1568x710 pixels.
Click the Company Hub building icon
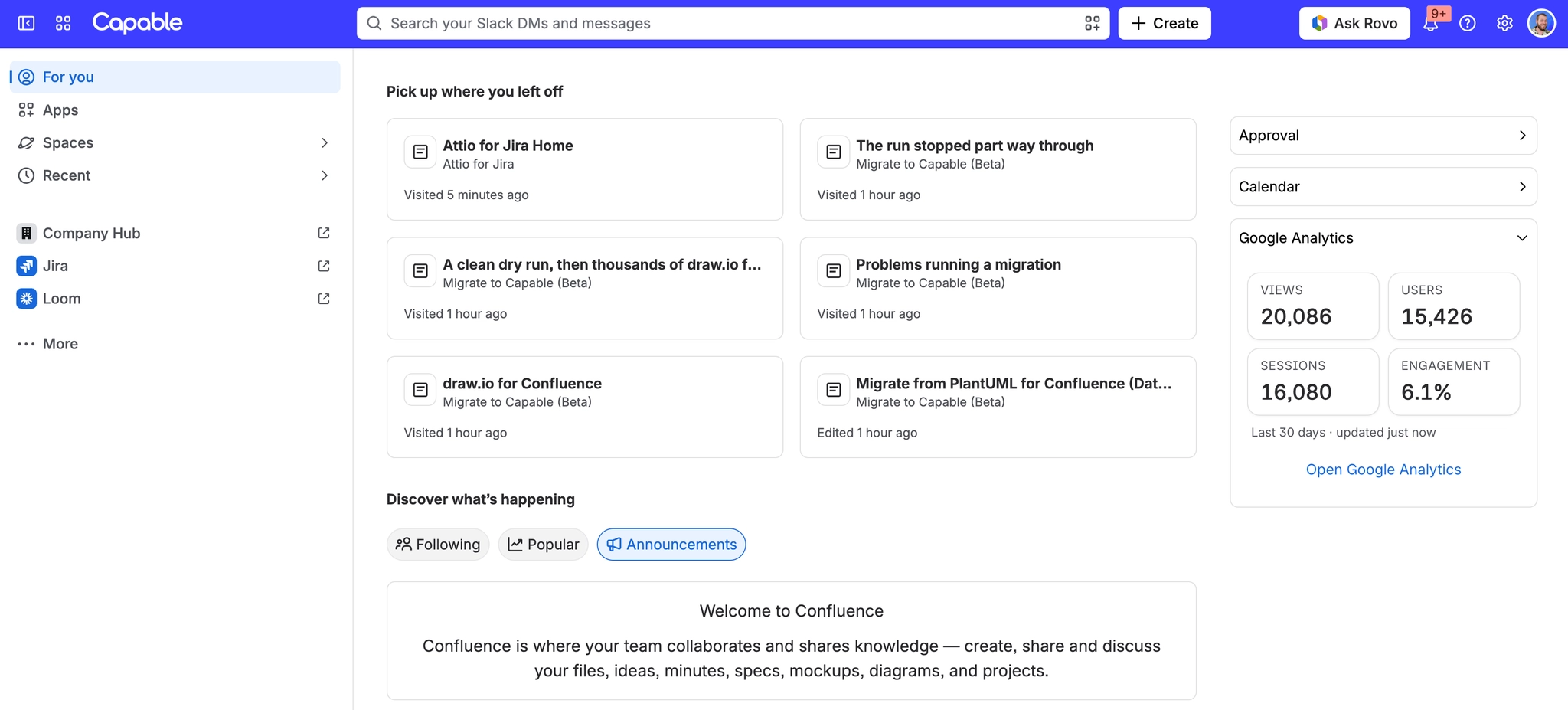point(27,233)
